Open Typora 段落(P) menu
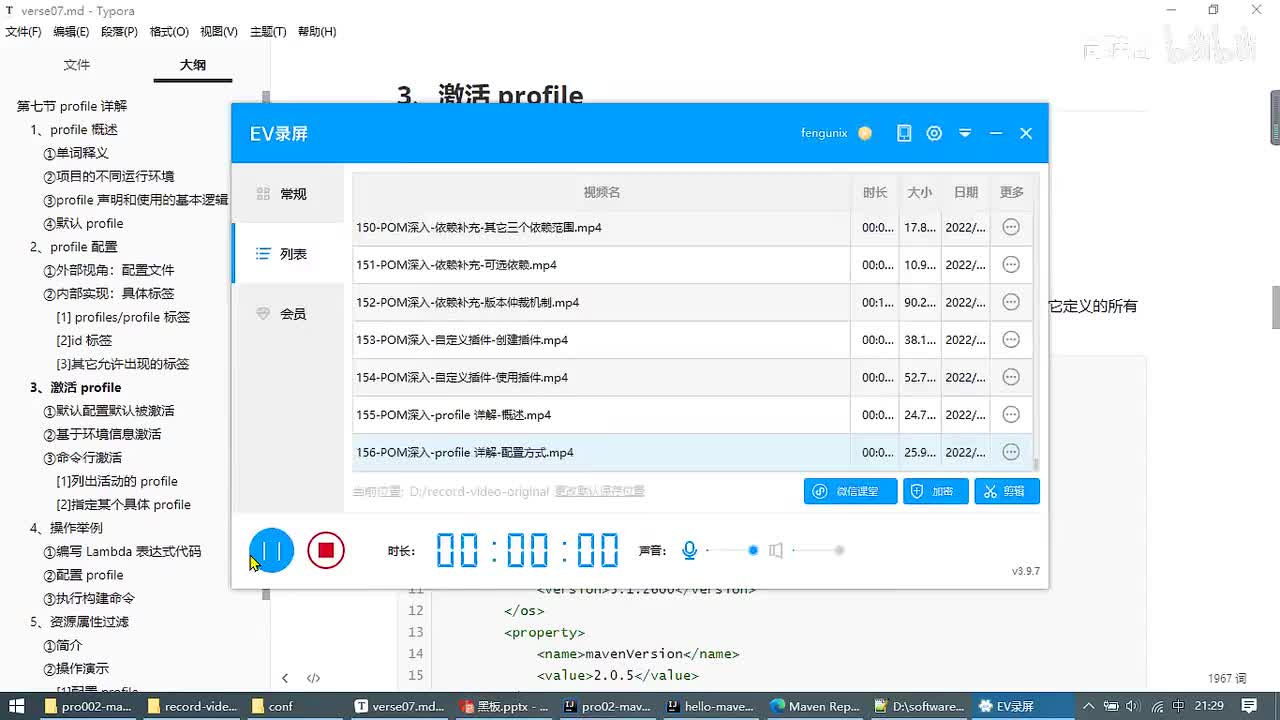The image size is (1280, 720). [119, 32]
